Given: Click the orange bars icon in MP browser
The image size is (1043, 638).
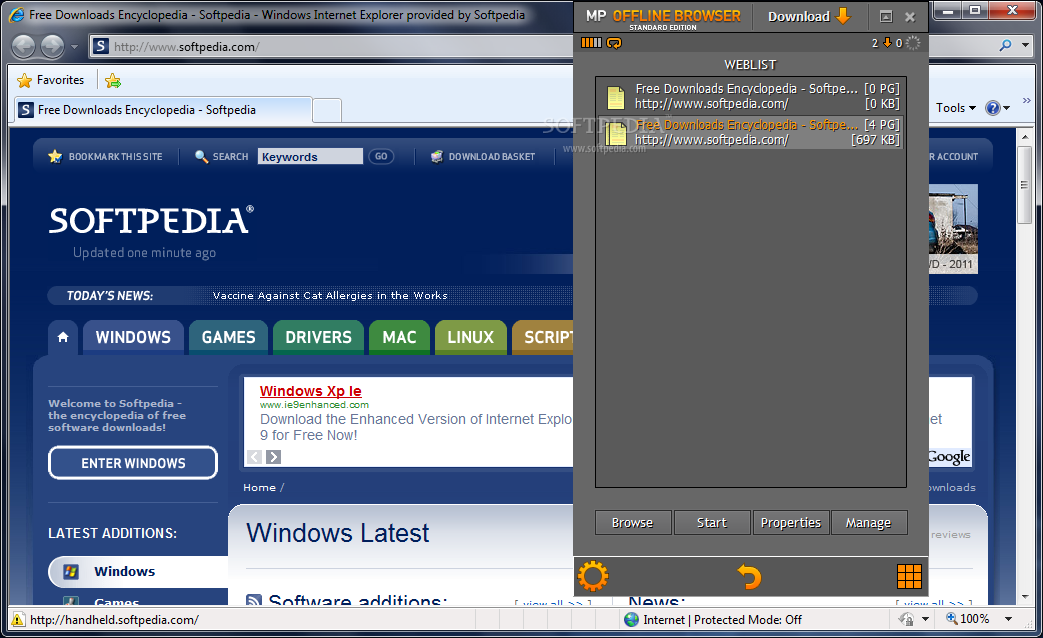Looking at the screenshot, I should (x=591, y=43).
